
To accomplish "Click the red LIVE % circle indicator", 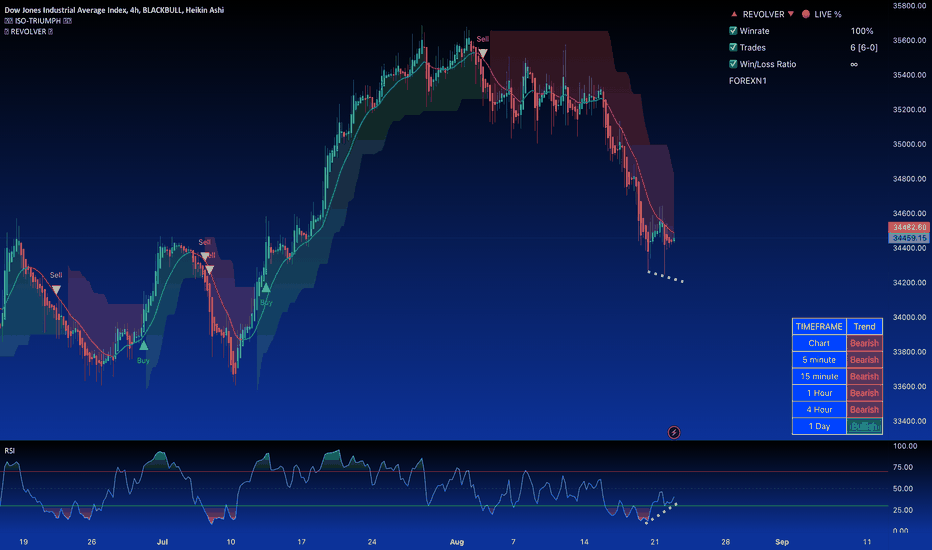I will coord(805,14).
